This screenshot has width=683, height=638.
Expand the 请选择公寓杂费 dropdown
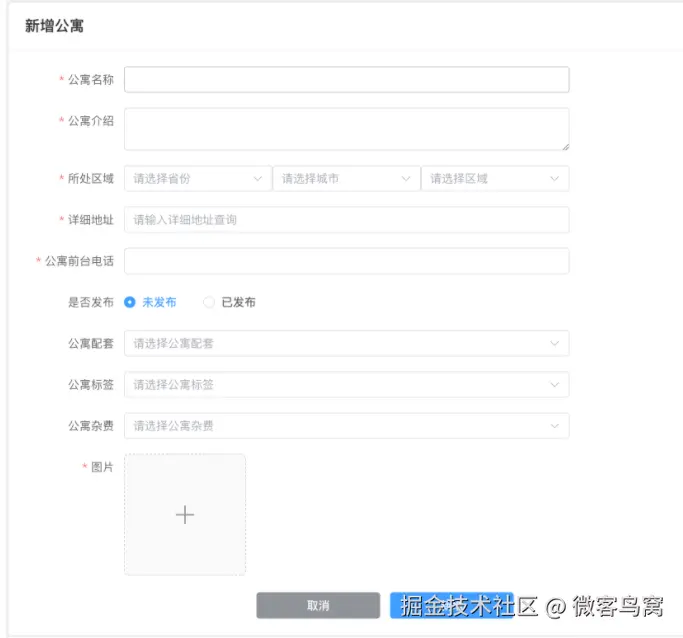tap(346, 425)
